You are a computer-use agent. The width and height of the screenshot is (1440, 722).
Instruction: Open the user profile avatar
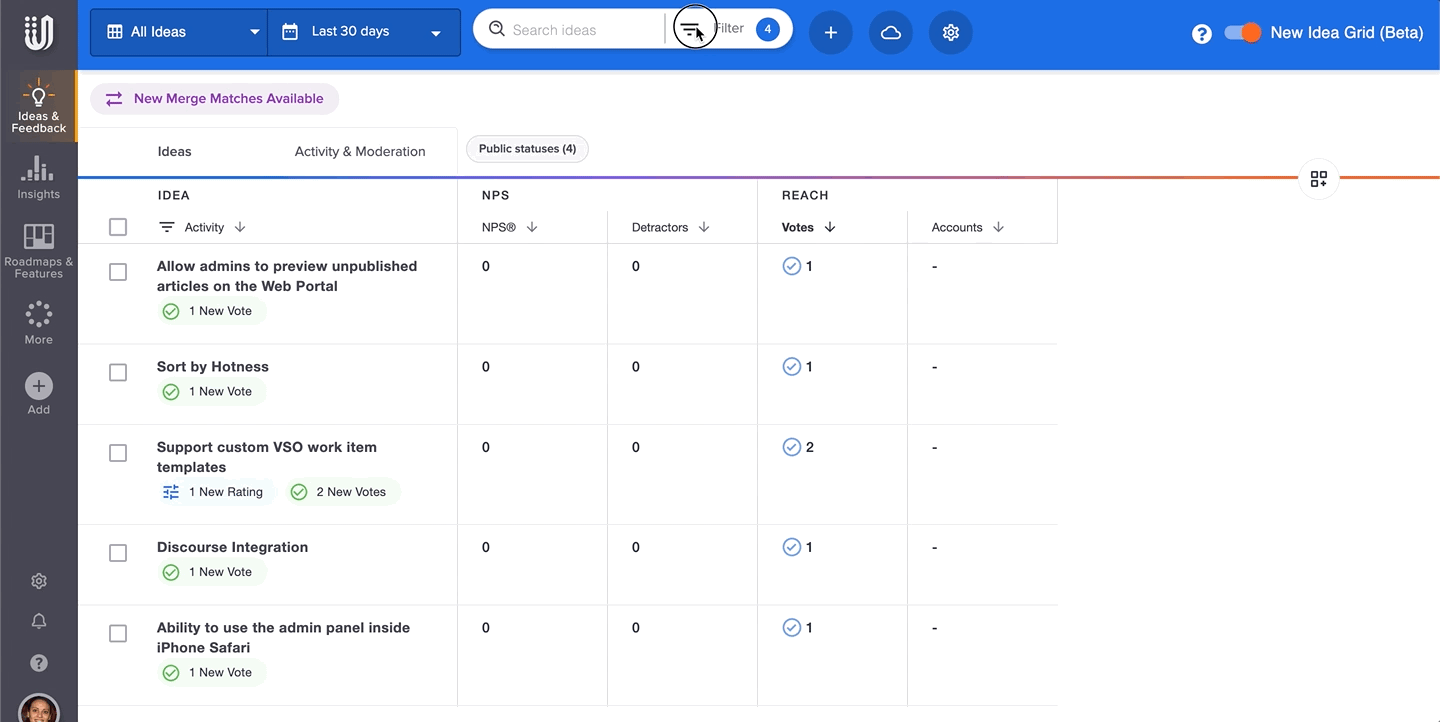pos(38,708)
